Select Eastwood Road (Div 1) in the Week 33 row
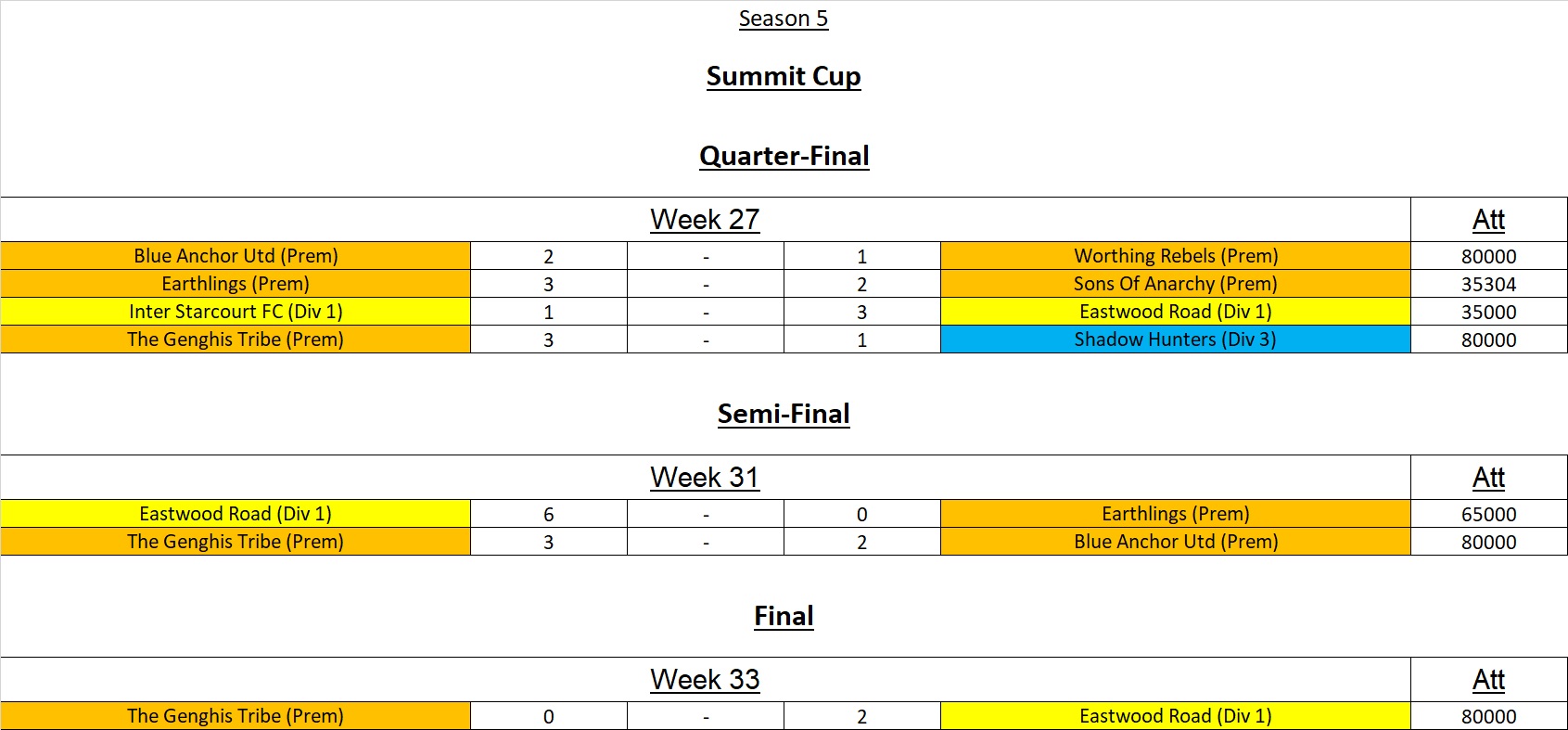This screenshot has width=1568, height=730. click(x=1175, y=716)
